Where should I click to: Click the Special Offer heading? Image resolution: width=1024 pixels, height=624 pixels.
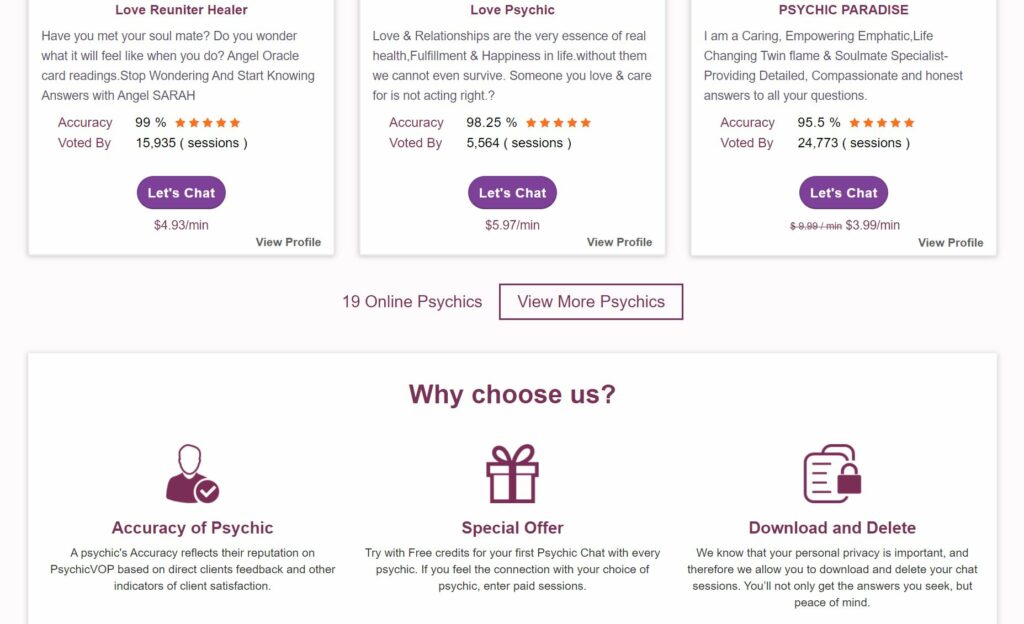[x=512, y=527]
